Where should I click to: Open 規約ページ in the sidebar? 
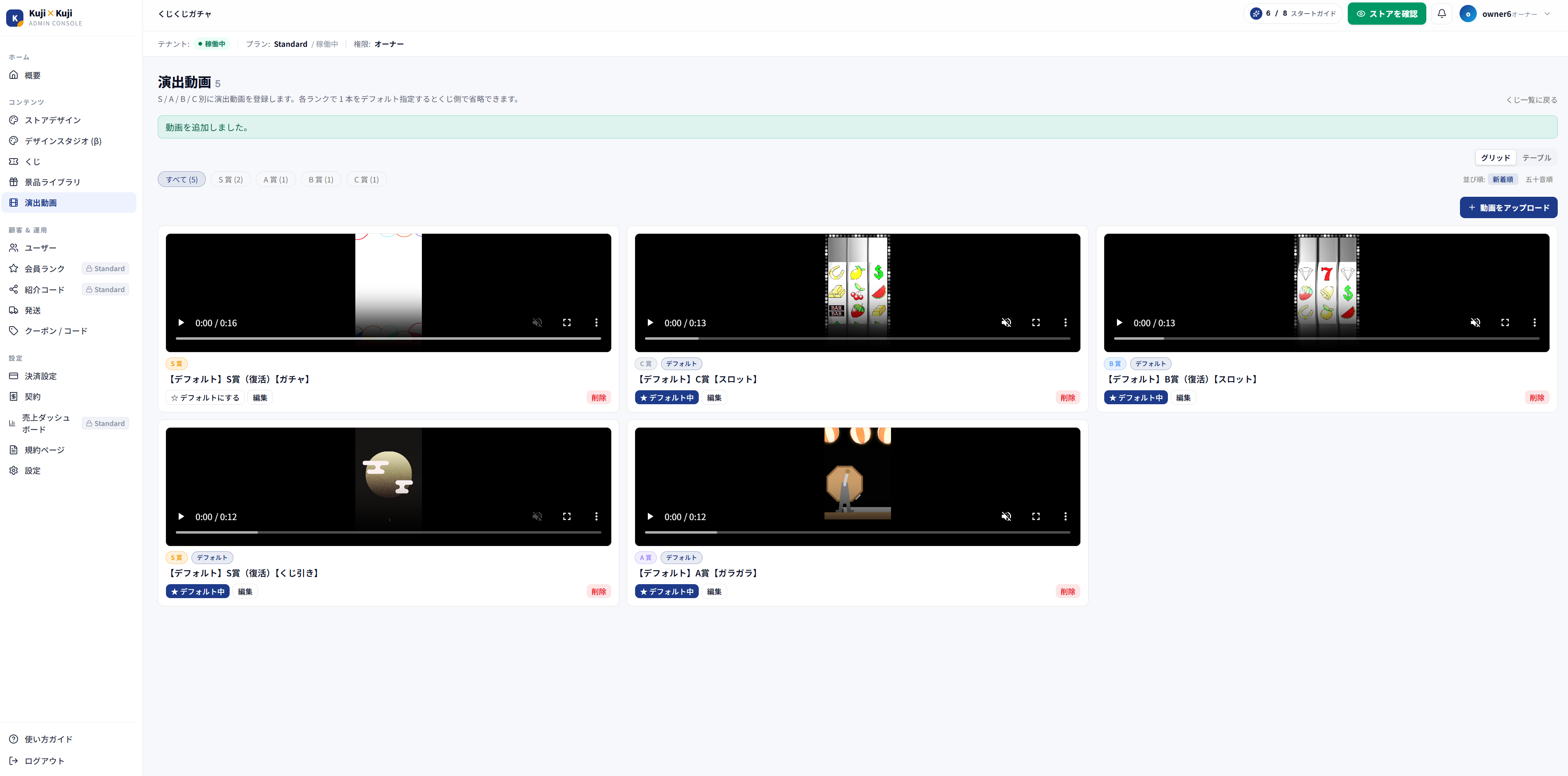pyautogui.click(x=69, y=450)
